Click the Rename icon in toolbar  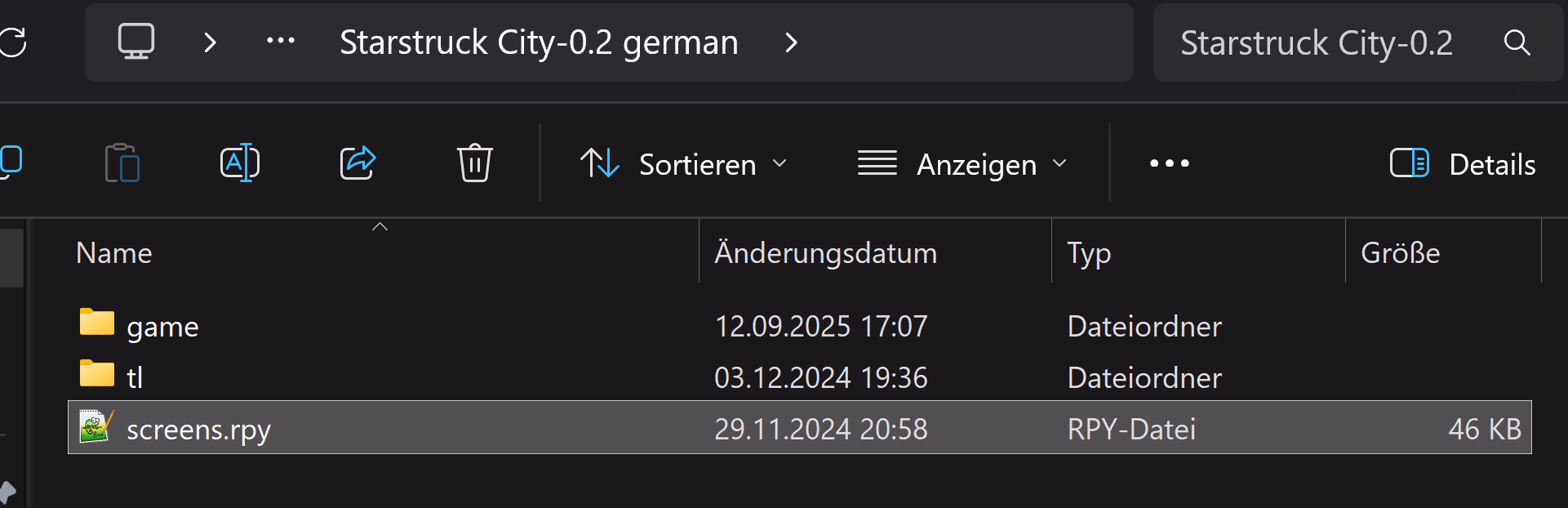[240, 163]
